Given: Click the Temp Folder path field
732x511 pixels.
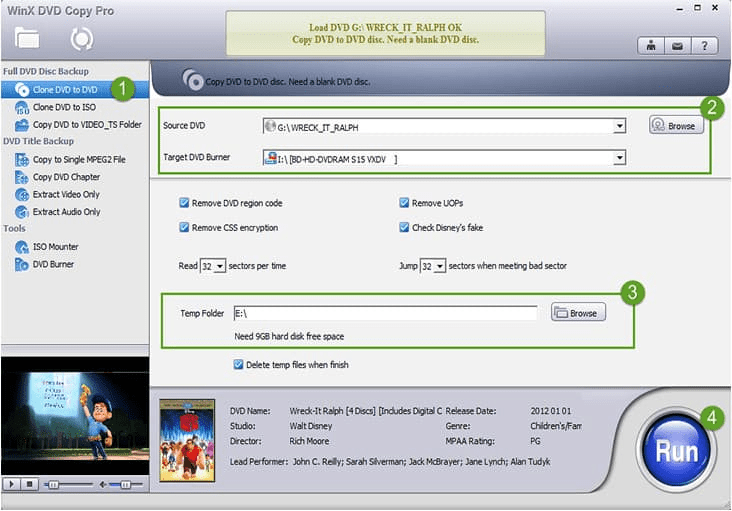Looking at the screenshot, I should coord(385,313).
